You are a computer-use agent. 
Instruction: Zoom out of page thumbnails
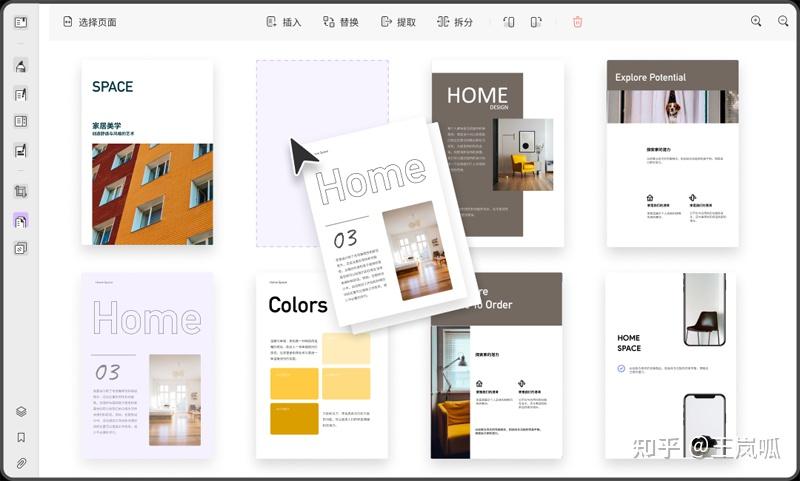pyautogui.click(x=783, y=21)
